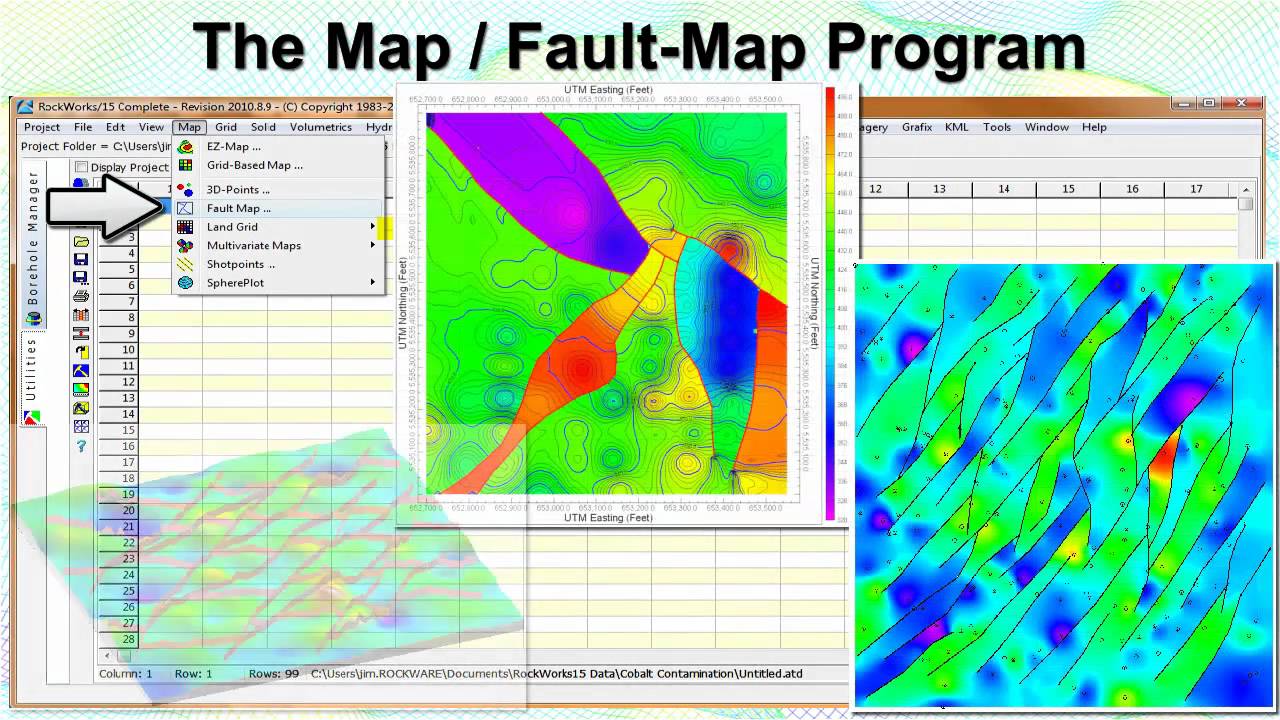Click the blue grid squares icon in left toolbar
1280x720 pixels.
click(81, 426)
